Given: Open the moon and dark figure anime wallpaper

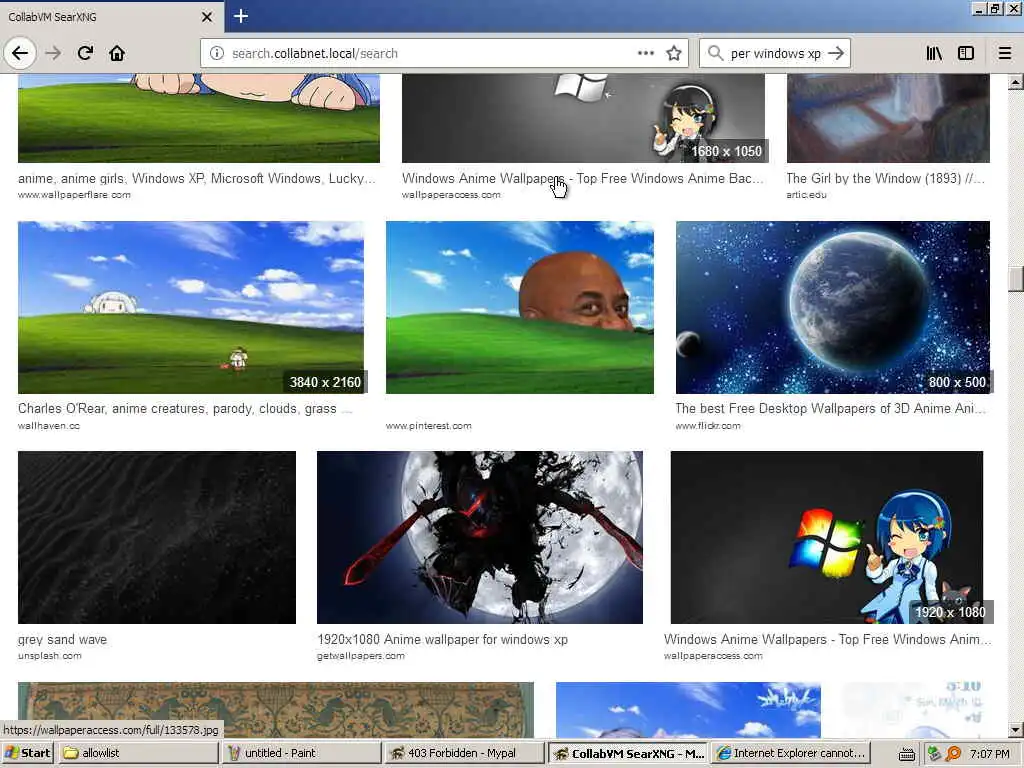Looking at the screenshot, I should point(480,537).
